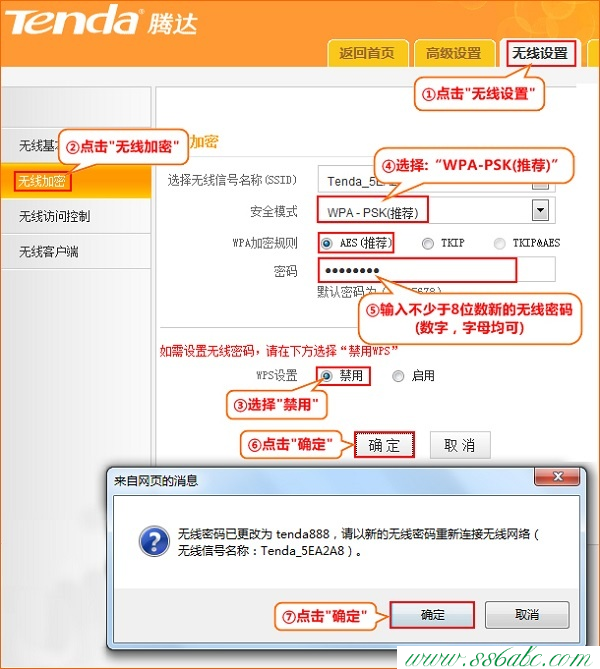Open the 安全模式 dropdown arrow
Screen dimensions: 600x669
(x=540, y=210)
